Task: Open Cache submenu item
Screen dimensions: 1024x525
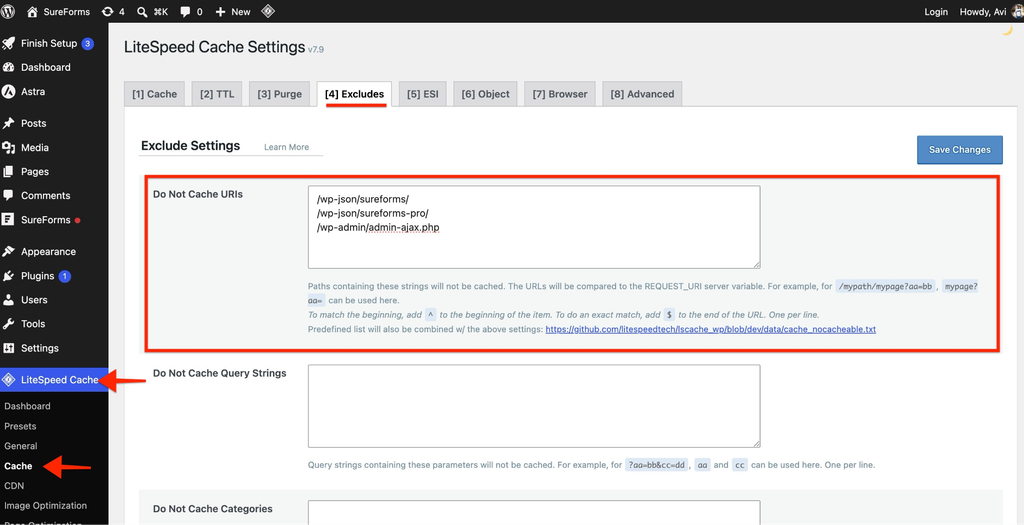Action: pos(18,466)
